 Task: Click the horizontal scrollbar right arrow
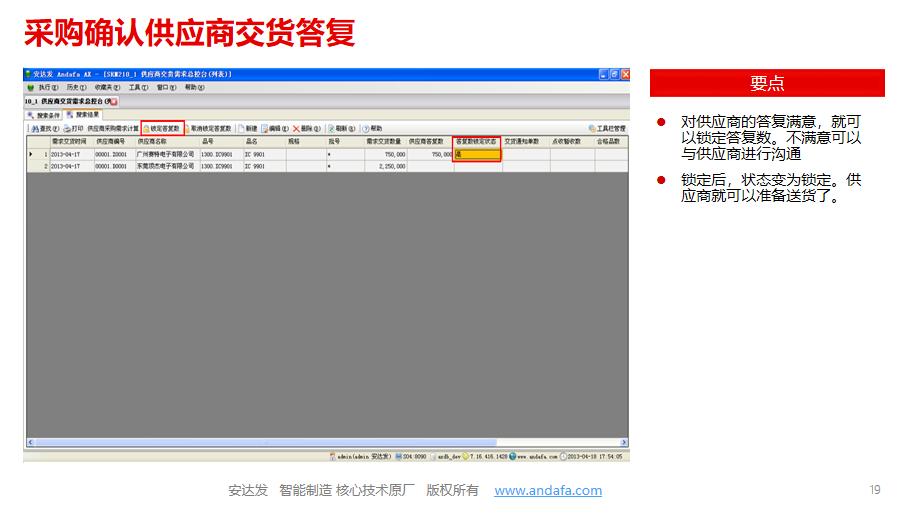[624, 442]
